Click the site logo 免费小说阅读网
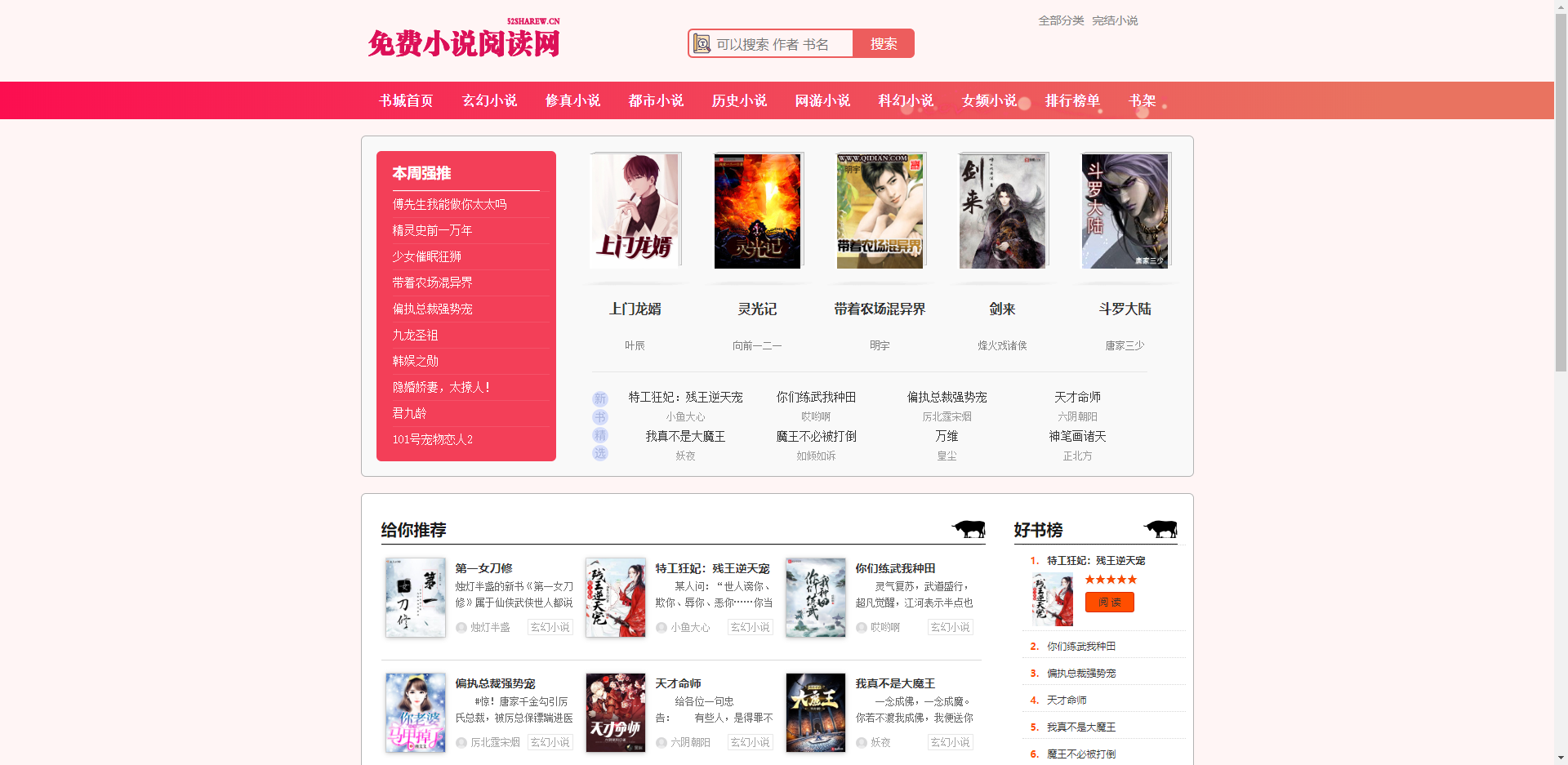The image size is (1568, 765). point(464,39)
